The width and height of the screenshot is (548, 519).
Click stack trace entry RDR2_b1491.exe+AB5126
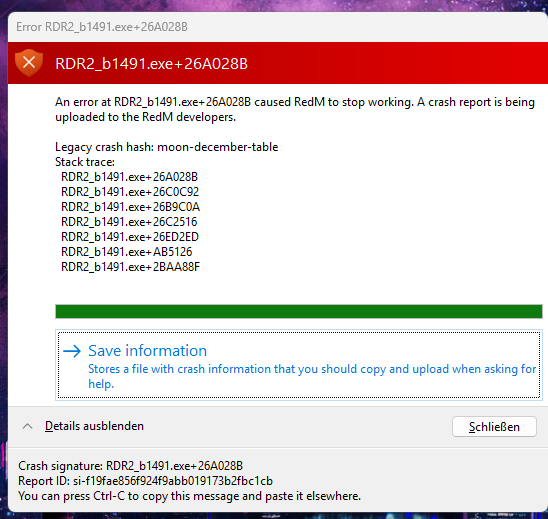tap(127, 252)
